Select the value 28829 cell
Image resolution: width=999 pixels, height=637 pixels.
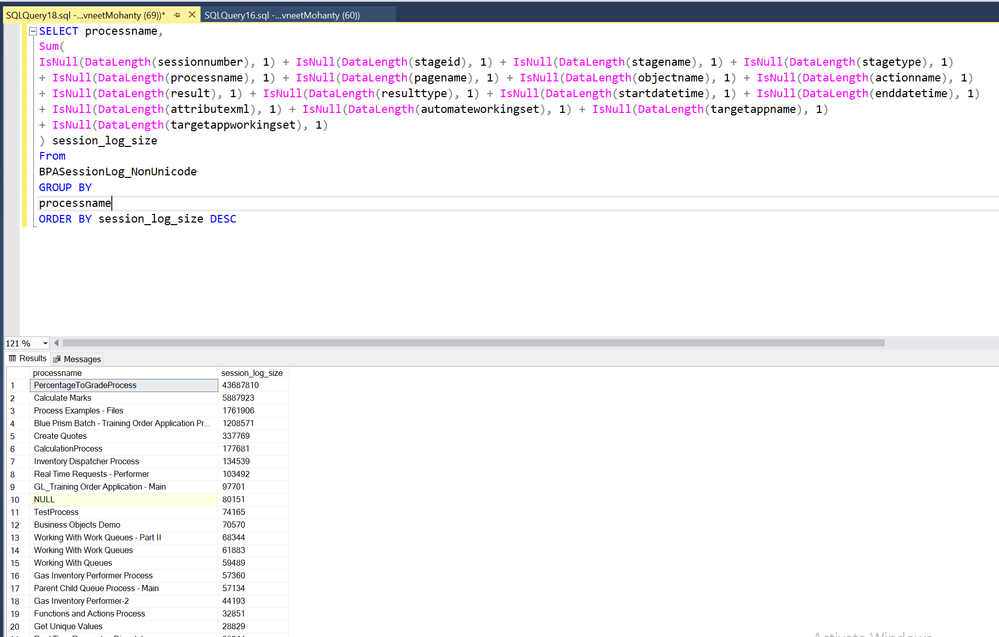(253, 627)
